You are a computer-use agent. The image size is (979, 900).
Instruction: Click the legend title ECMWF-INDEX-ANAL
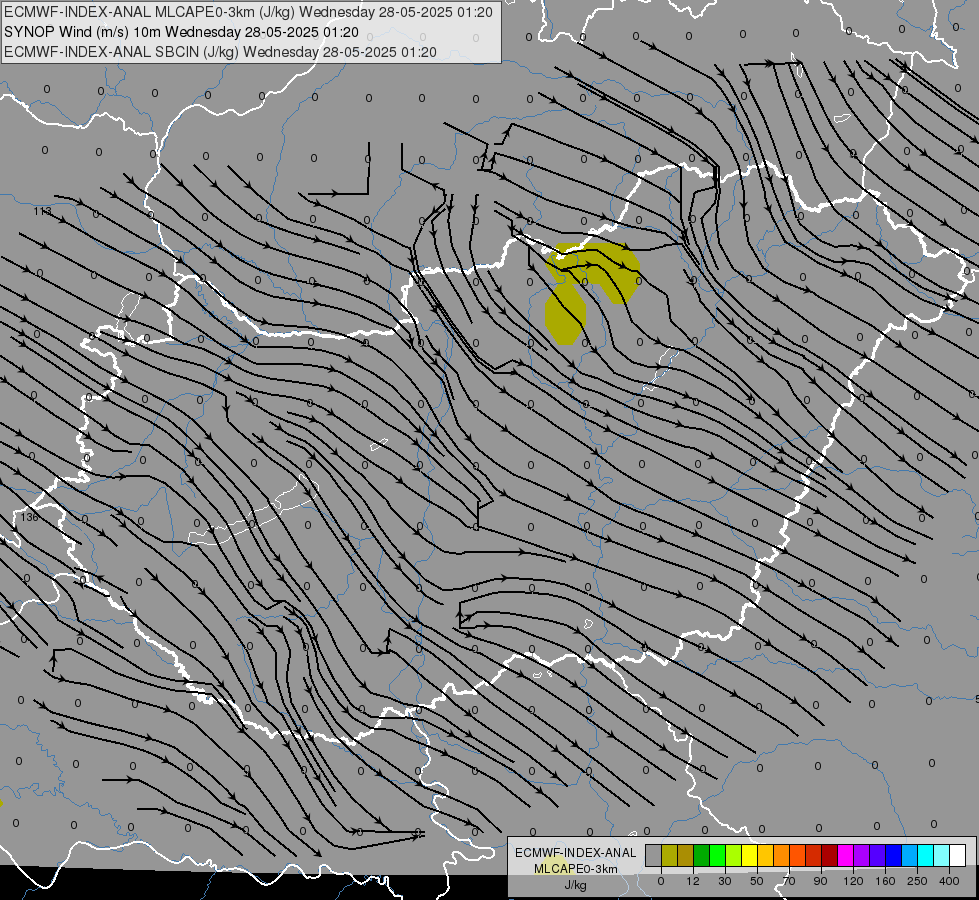click(576, 853)
